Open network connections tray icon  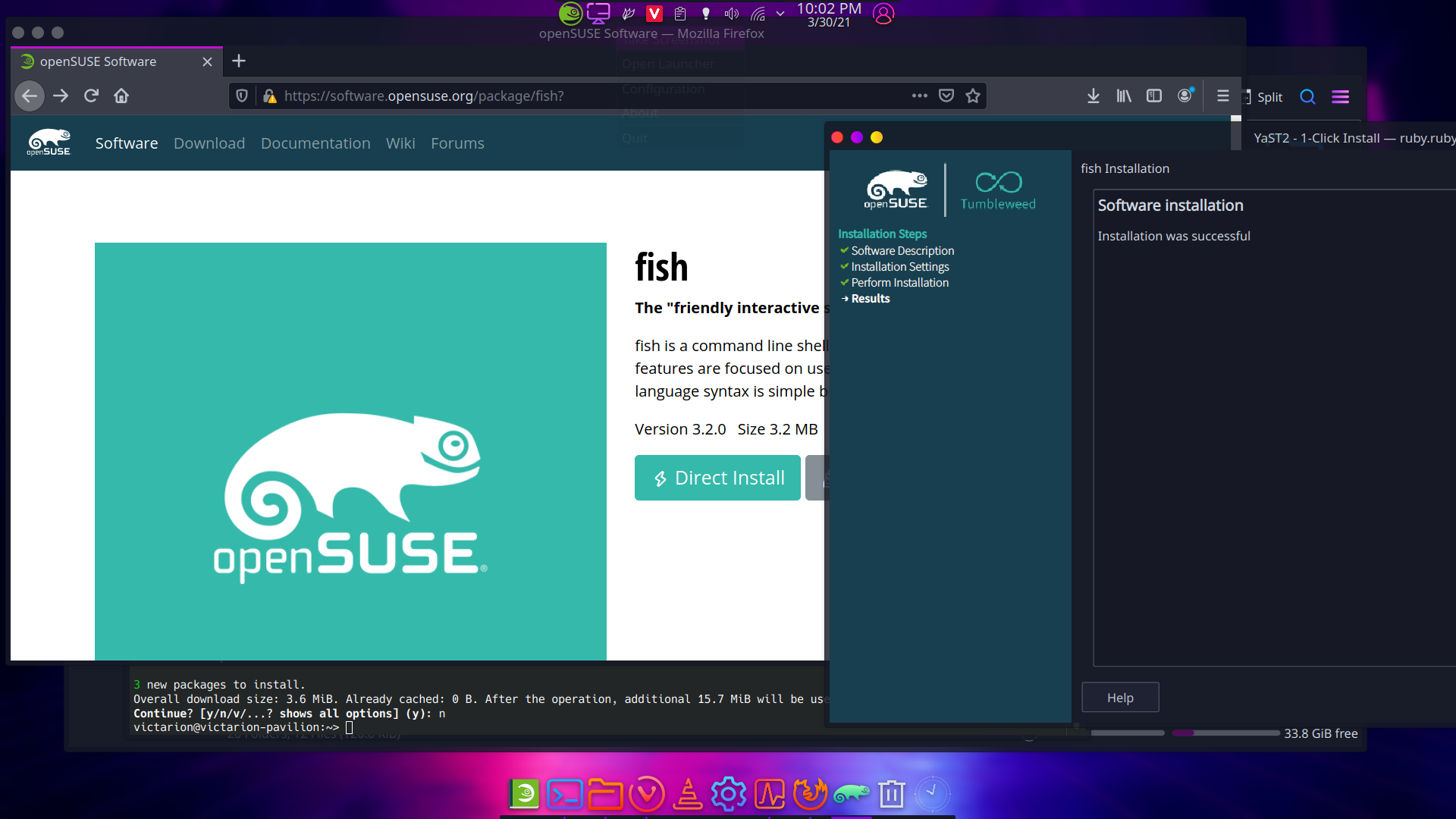758,14
